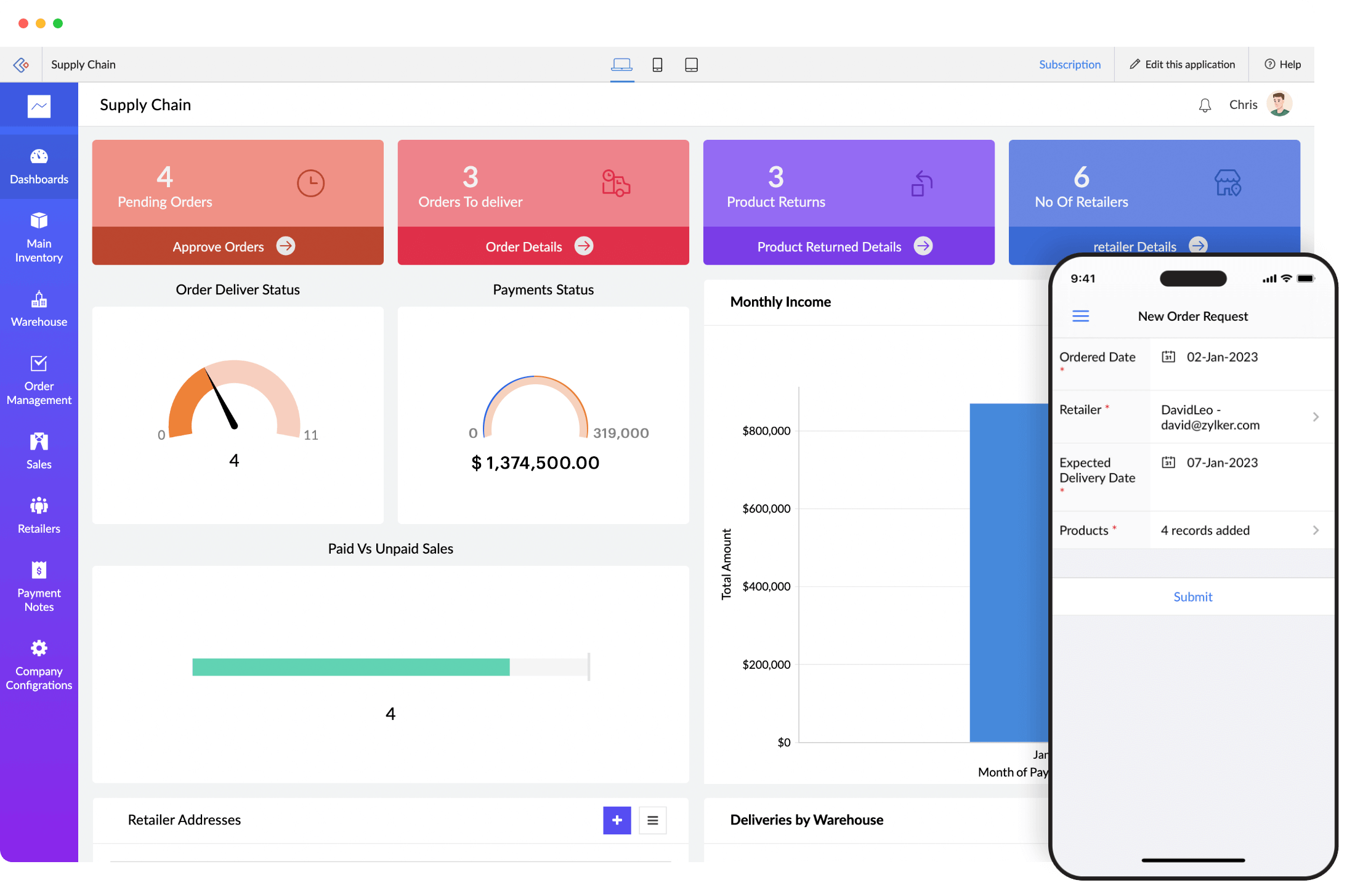Click the Paid Vs Unpaid progress bar
Viewport: 1355px width, 896px height.
point(390,667)
